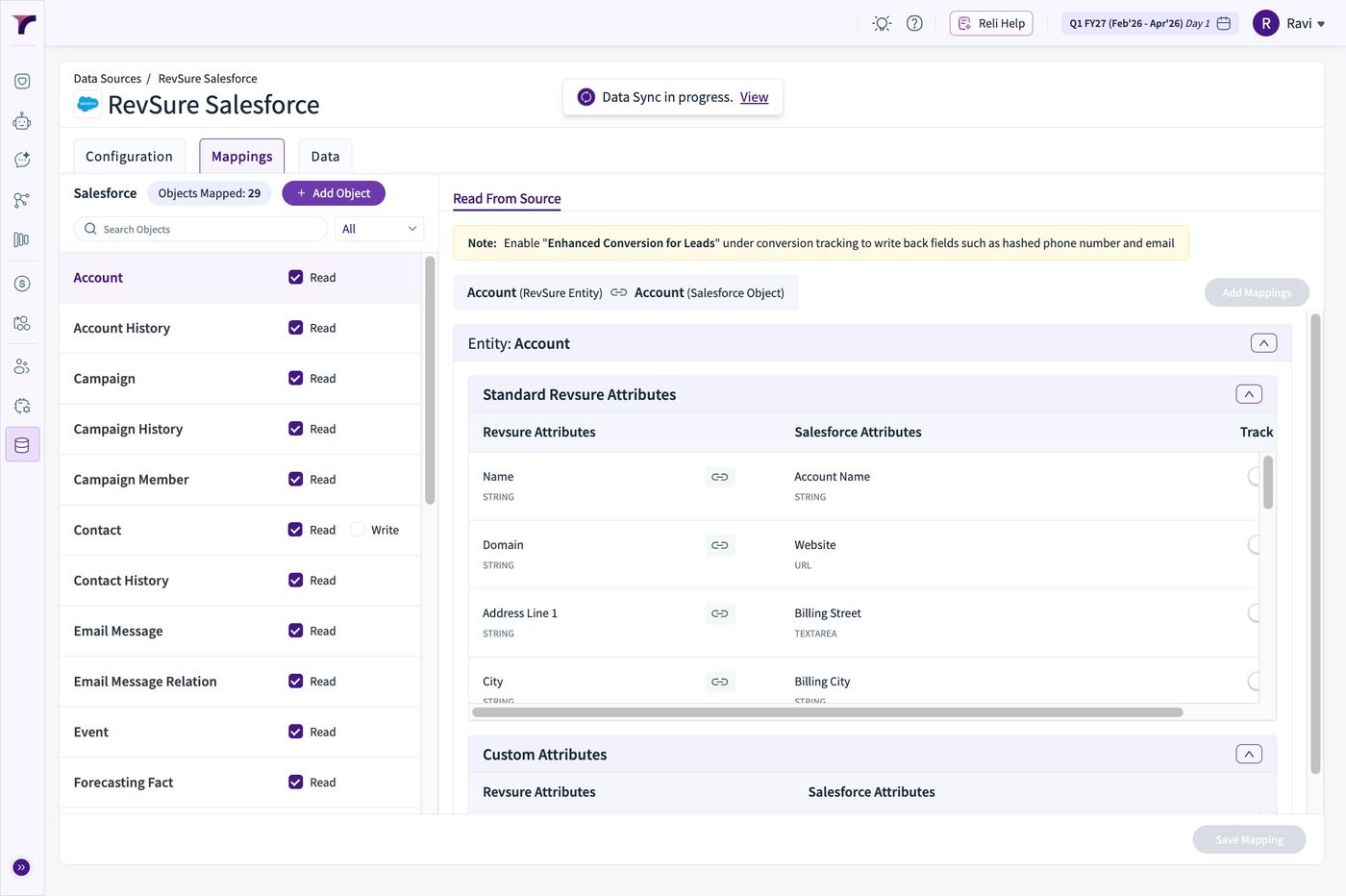
Task: Click the Billing Street attribute
Action: (828, 613)
